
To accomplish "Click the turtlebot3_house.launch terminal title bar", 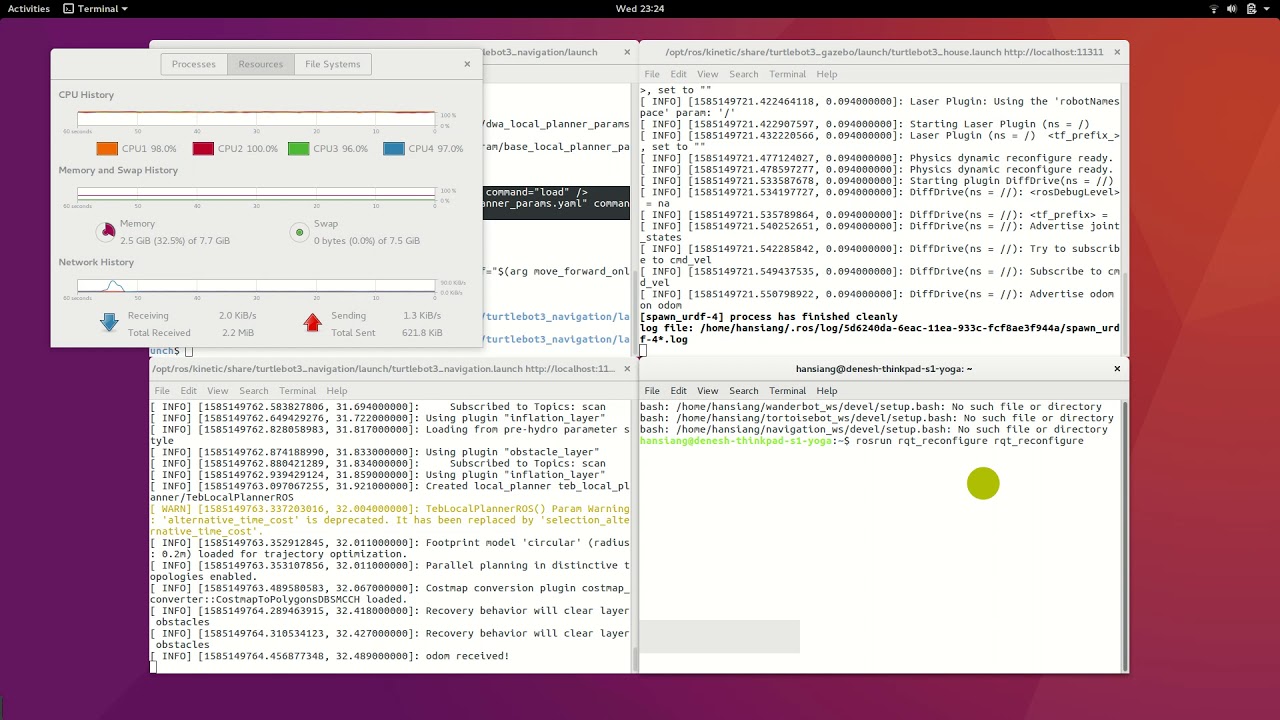I will click(884, 52).
